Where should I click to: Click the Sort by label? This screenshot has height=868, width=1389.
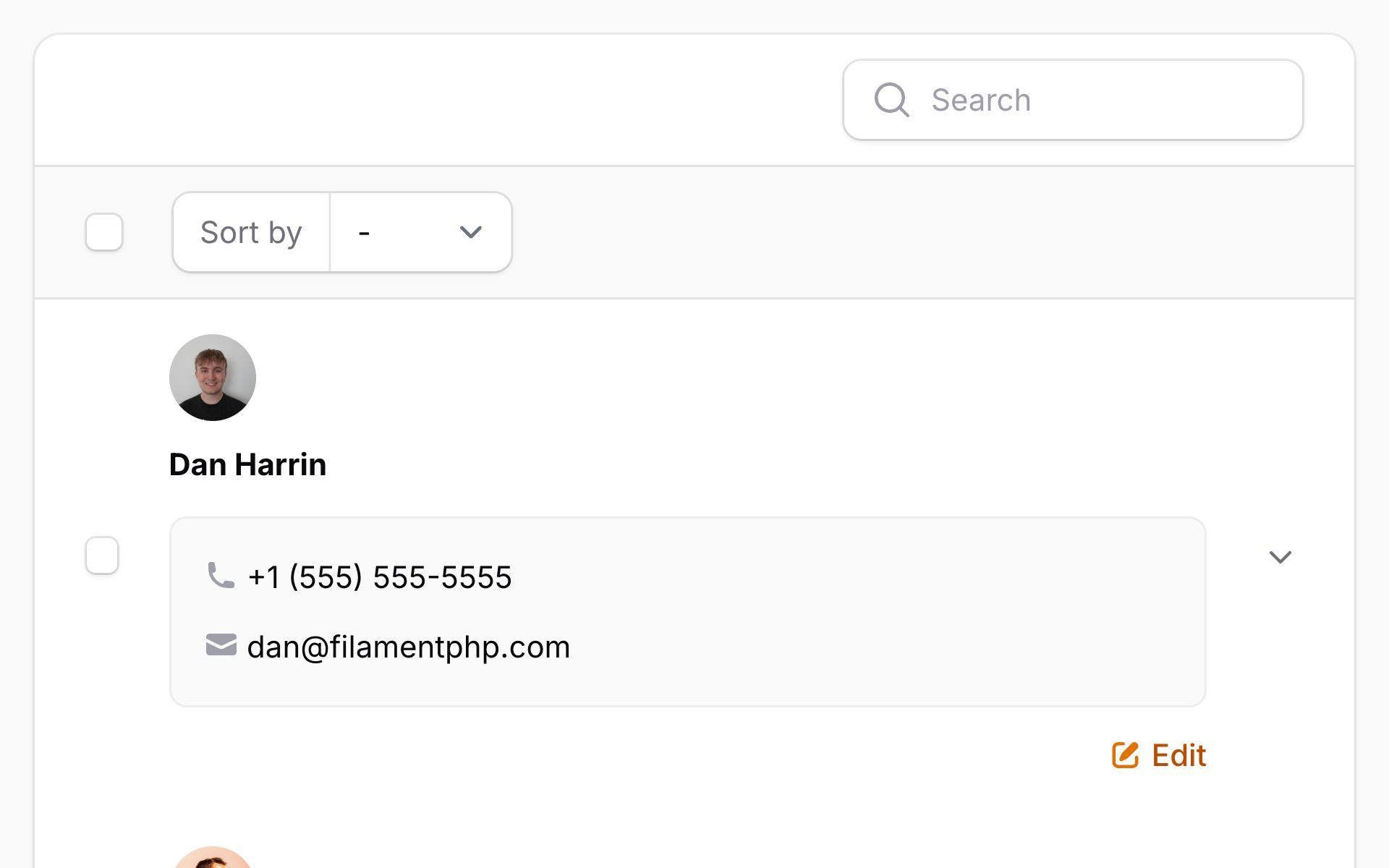(250, 232)
